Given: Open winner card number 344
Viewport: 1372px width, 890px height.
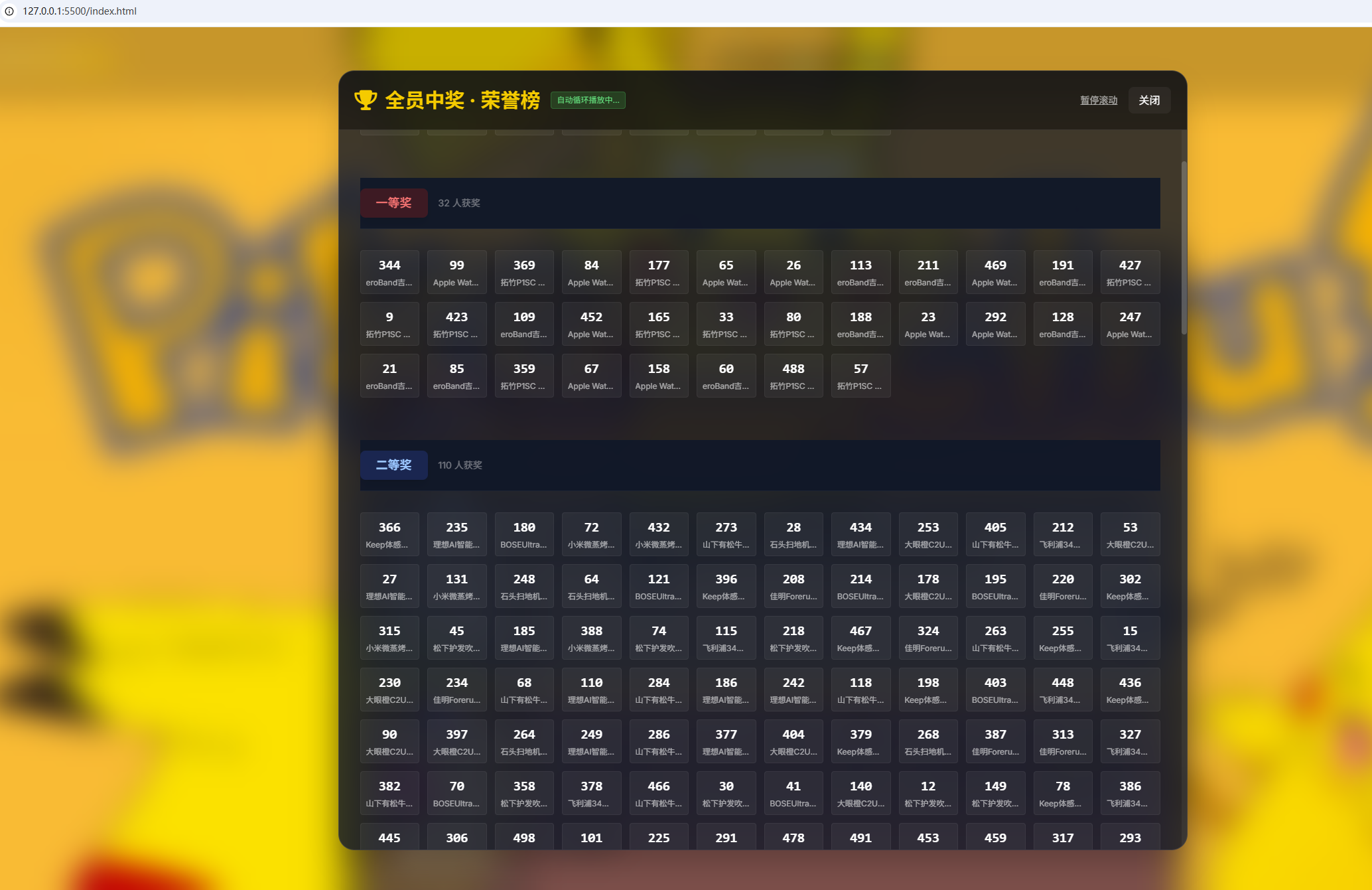Looking at the screenshot, I should pos(389,272).
